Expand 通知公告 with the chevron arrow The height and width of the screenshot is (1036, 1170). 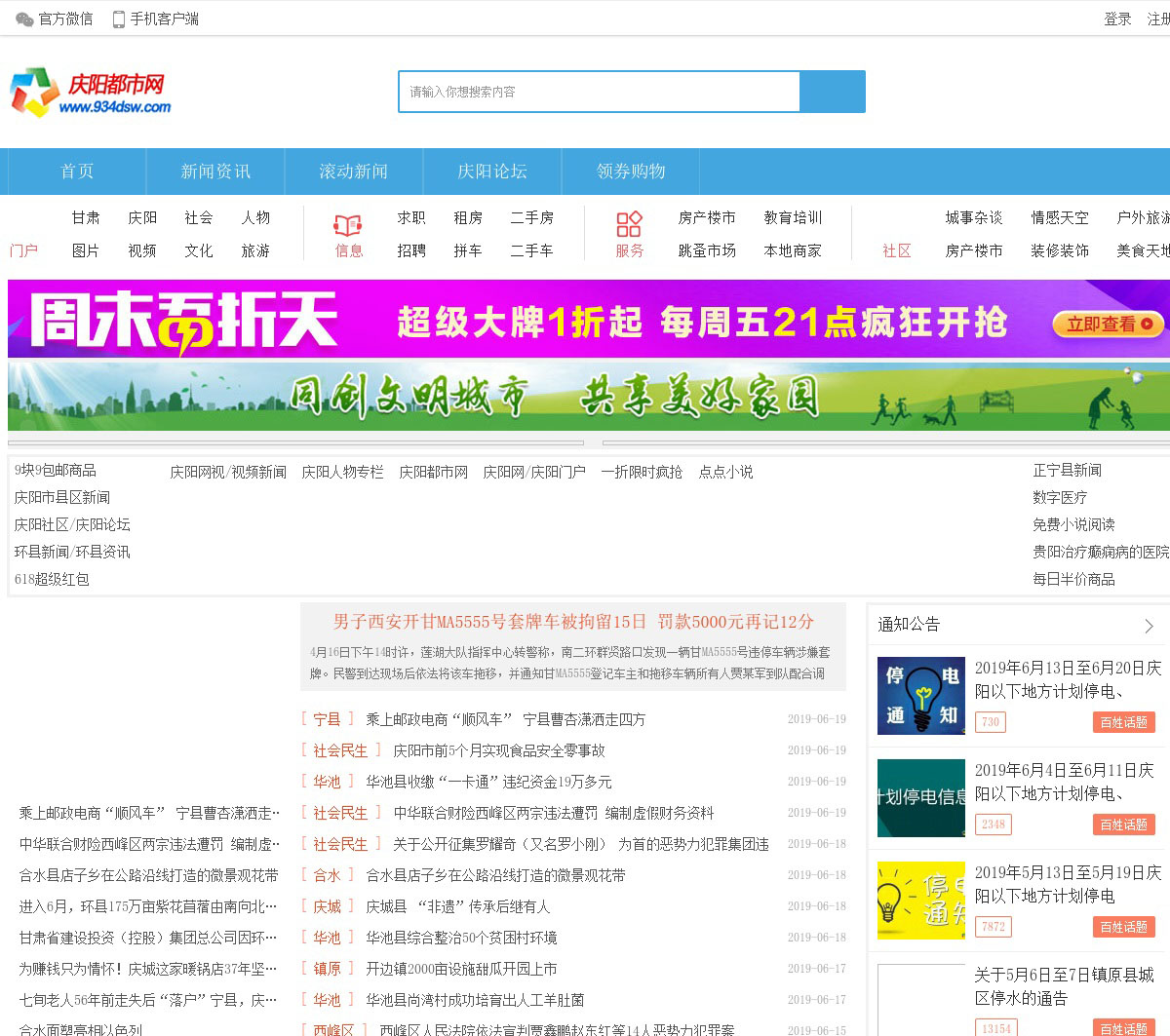coord(1149,626)
